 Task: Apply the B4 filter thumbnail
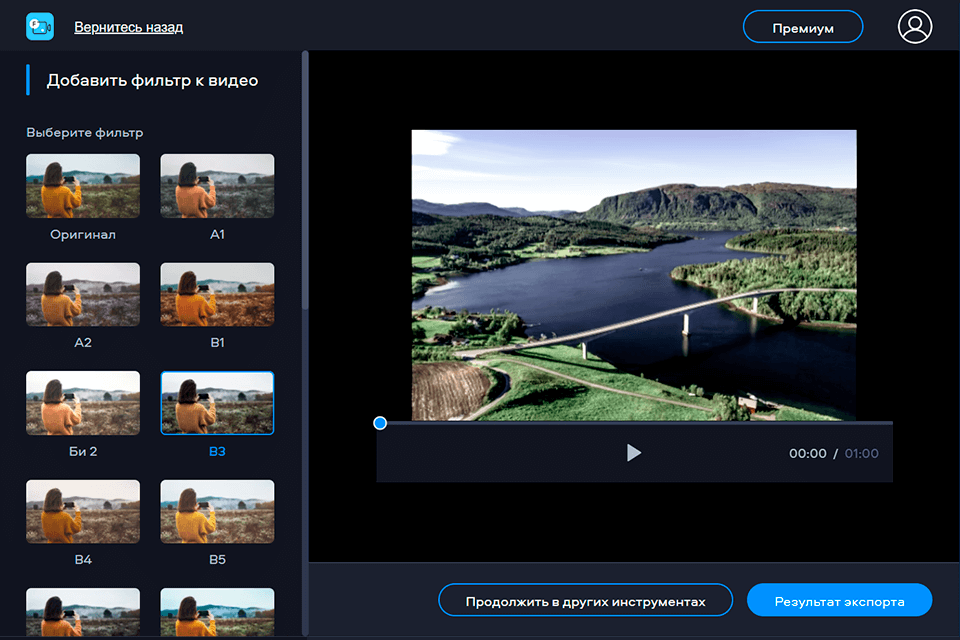pyautogui.click(x=83, y=512)
